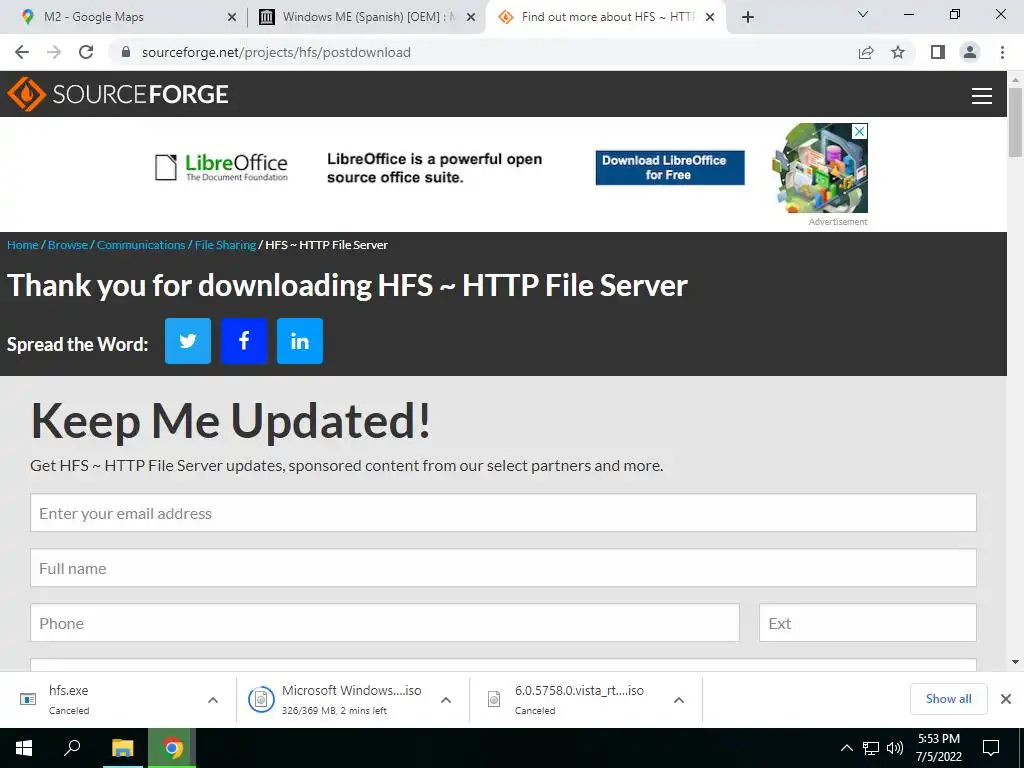Viewport: 1024px width, 768px height.
Task: Close the M2 - Google Maps tab
Action: coord(232,18)
